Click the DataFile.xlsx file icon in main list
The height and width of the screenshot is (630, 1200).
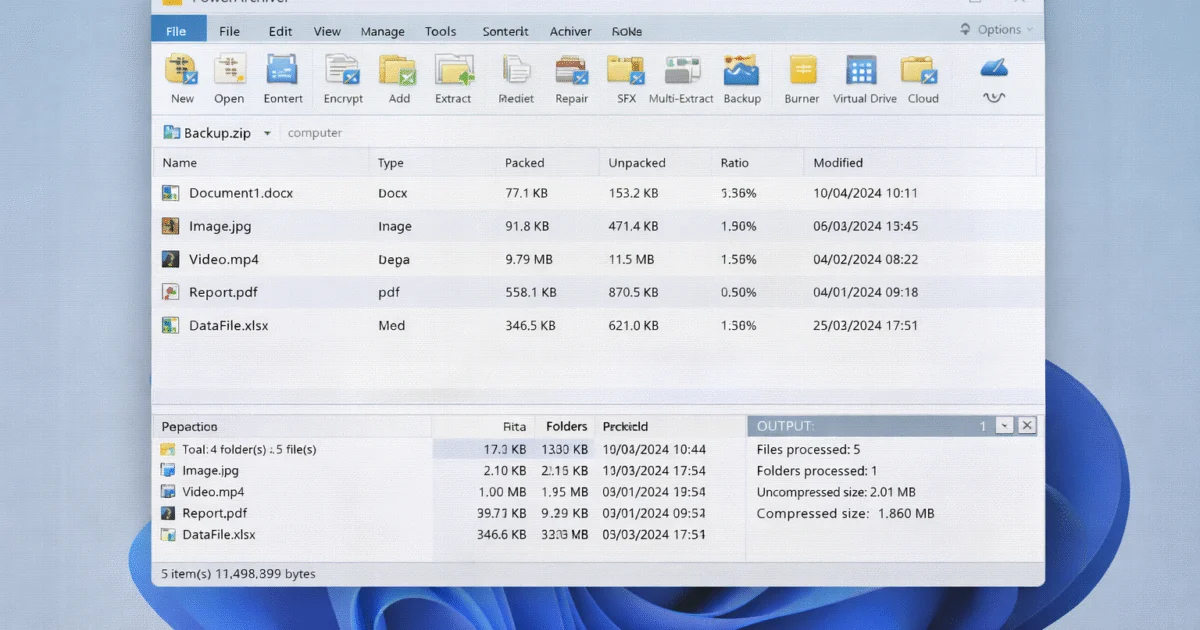click(171, 325)
